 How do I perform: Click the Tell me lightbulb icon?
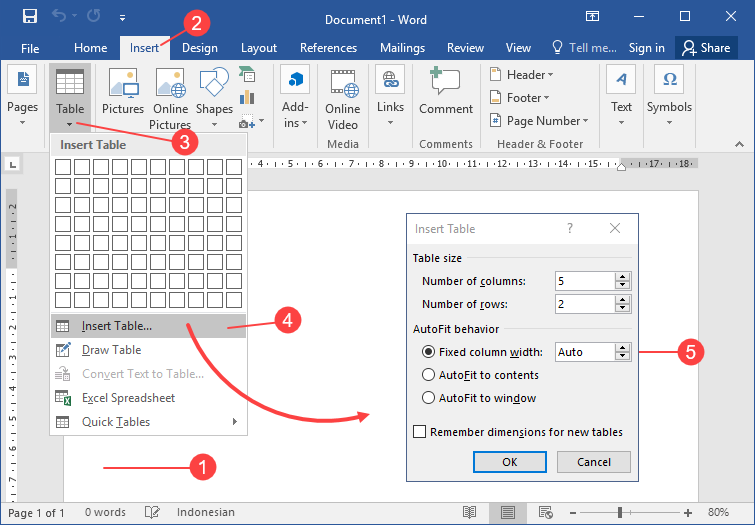point(557,47)
